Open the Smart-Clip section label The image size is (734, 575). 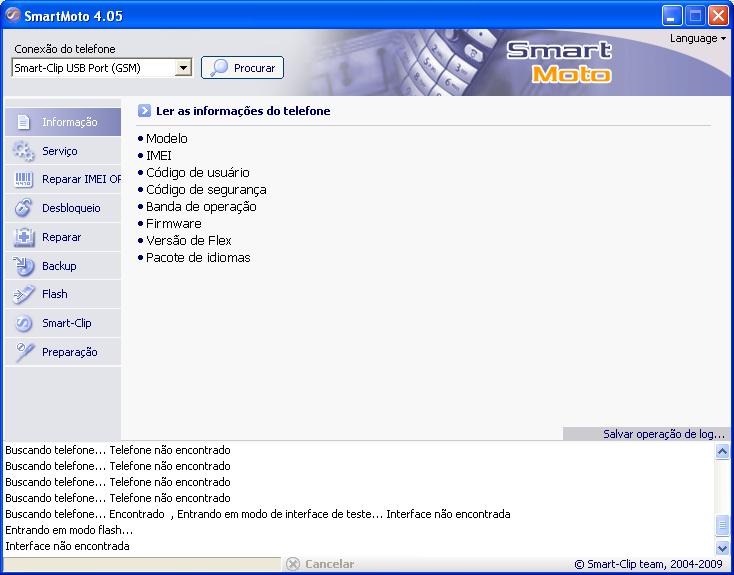66,324
